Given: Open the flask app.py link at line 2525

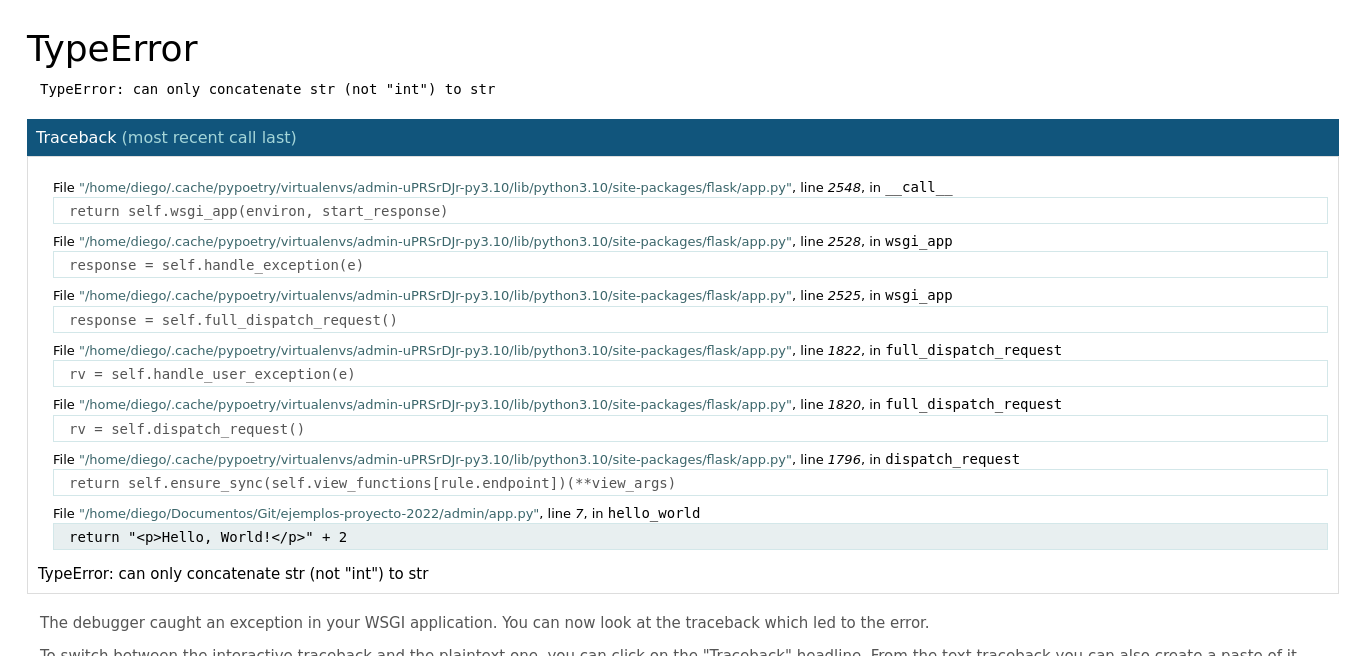Looking at the screenshot, I should point(432,295).
